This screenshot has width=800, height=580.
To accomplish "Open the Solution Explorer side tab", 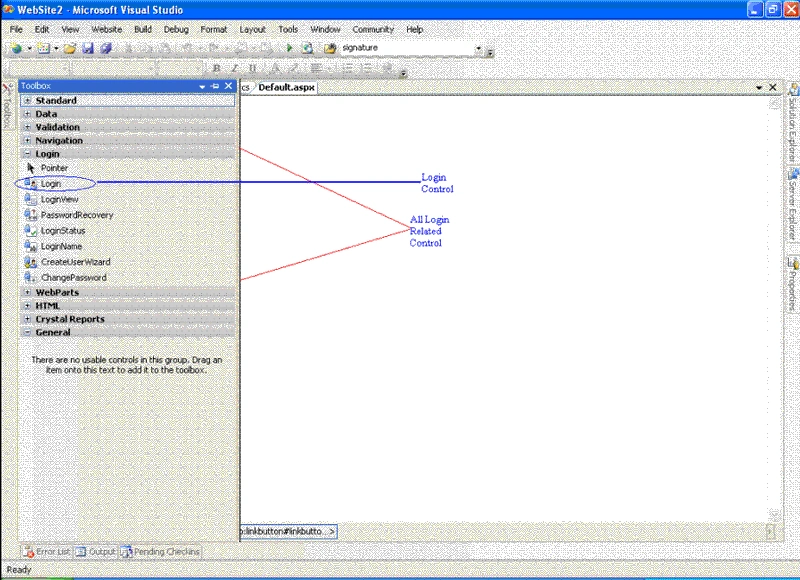I will [x=792, y=123].
